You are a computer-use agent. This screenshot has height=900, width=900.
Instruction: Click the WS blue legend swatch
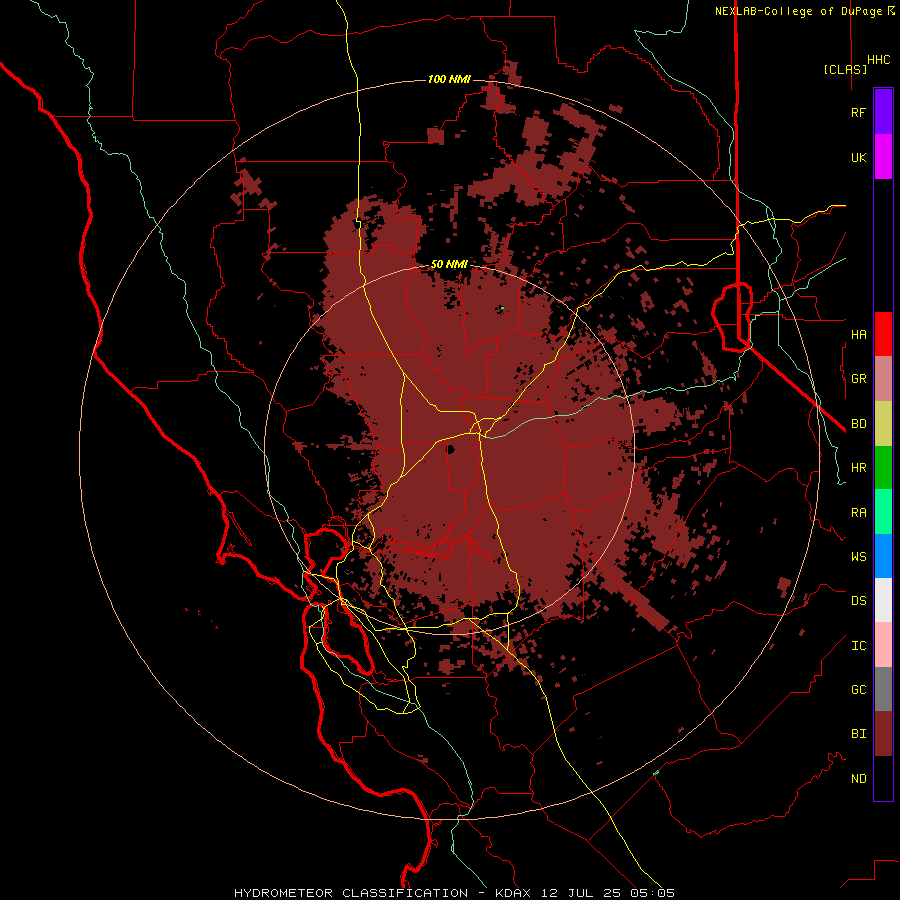[883, 556]
